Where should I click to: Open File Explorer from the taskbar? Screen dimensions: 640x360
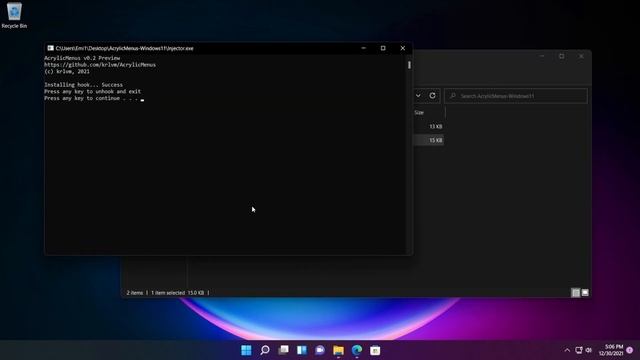338,350
